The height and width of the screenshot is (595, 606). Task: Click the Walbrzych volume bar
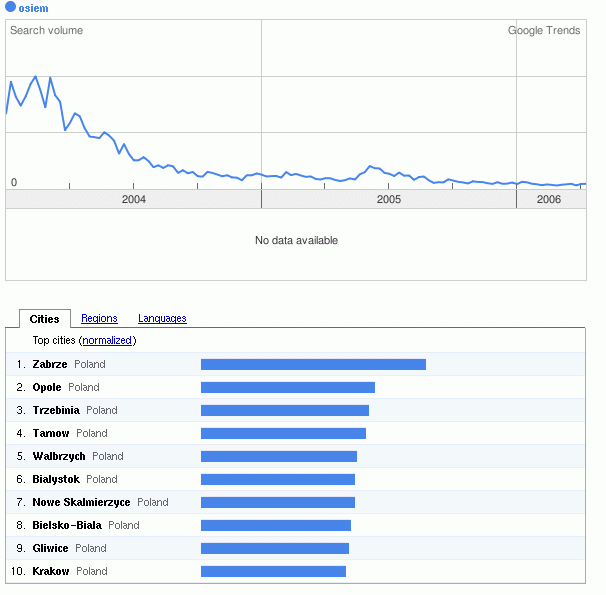(x=279, y=456)
